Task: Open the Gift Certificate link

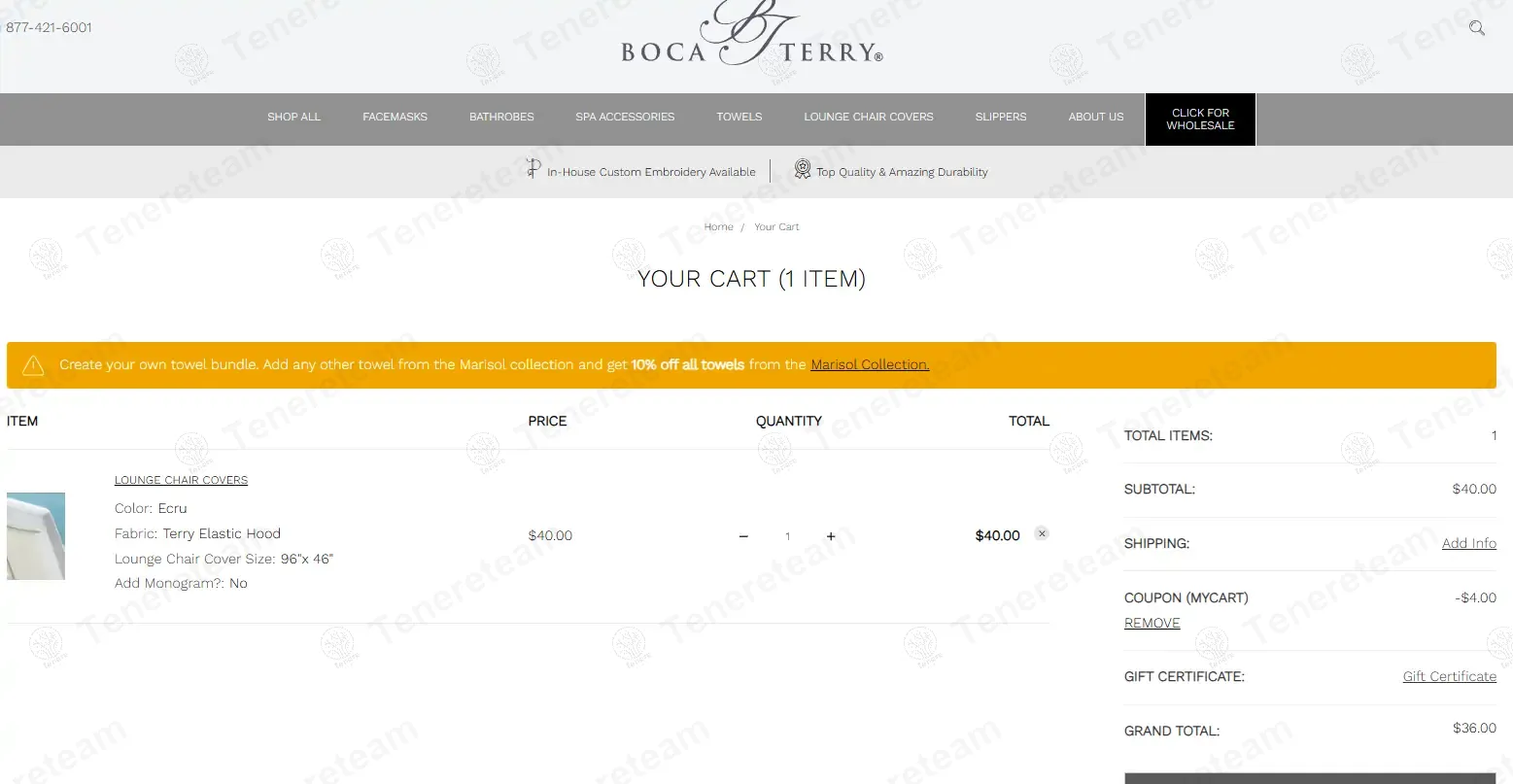Action: 1449,676
